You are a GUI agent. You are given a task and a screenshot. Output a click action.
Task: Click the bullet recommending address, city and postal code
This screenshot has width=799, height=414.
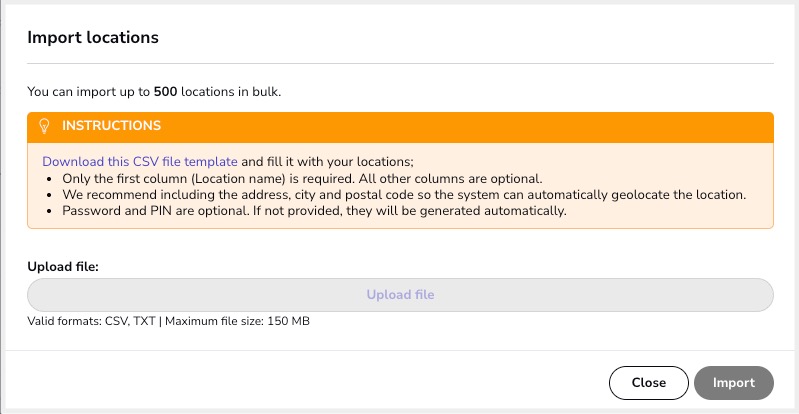[x=404, y=195]
